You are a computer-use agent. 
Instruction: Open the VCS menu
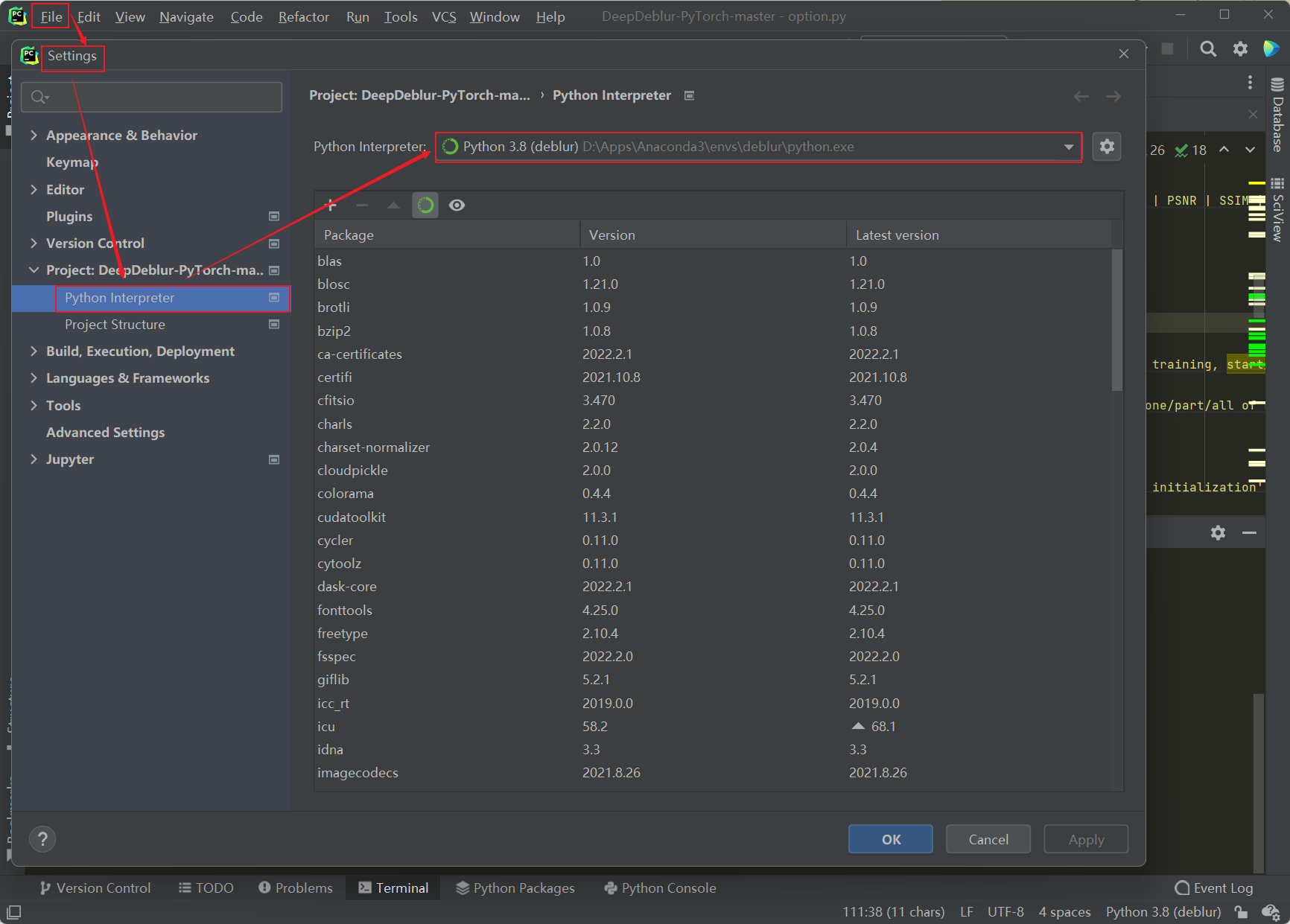click(444, 16)
